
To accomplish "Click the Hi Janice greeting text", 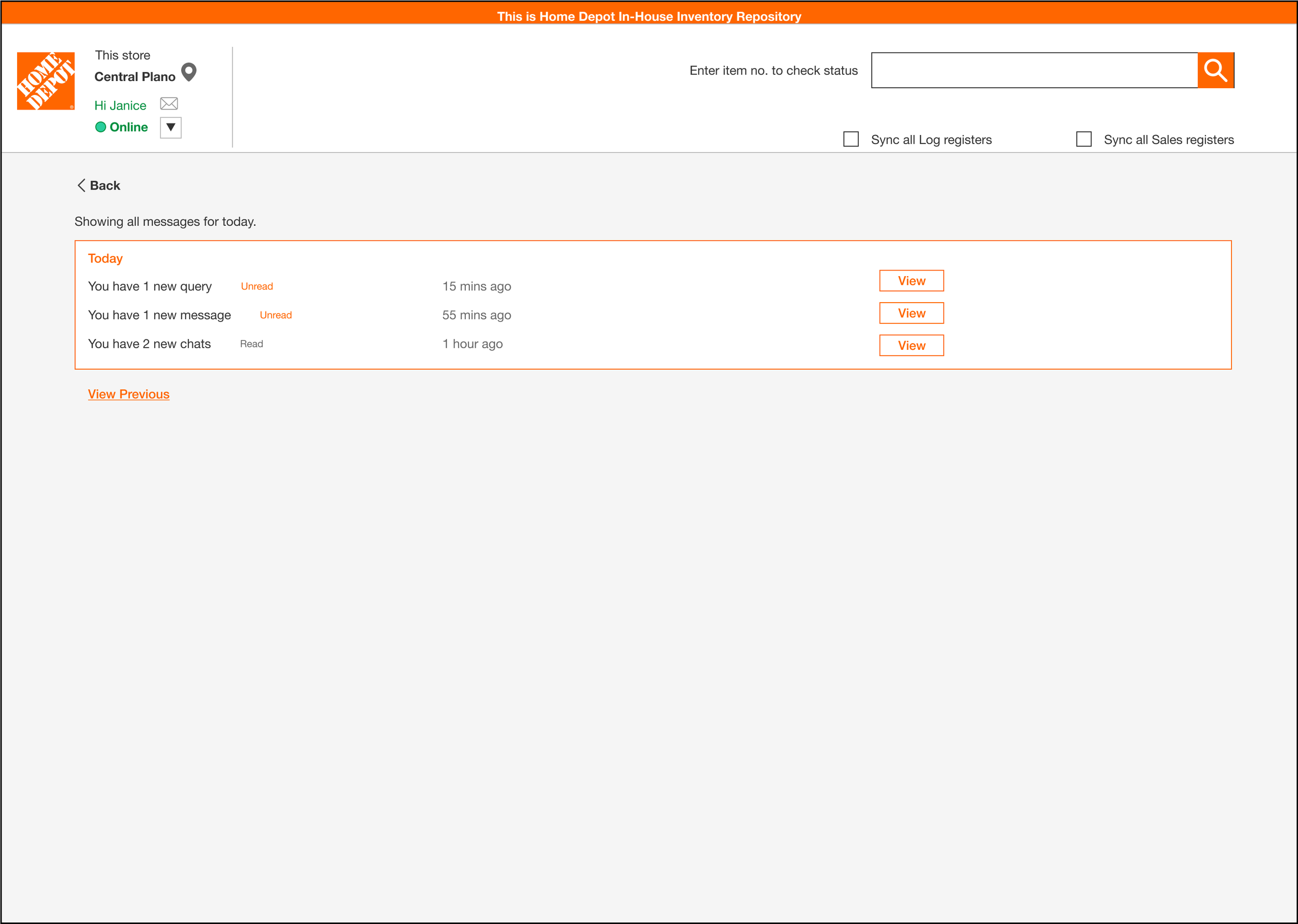I will click(x=120, y=105).
